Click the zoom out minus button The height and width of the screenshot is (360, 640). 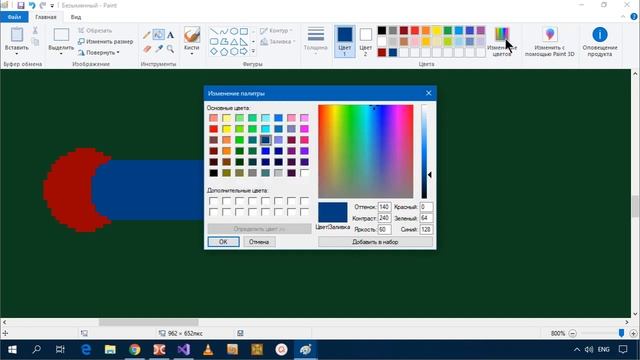[572, 333]
